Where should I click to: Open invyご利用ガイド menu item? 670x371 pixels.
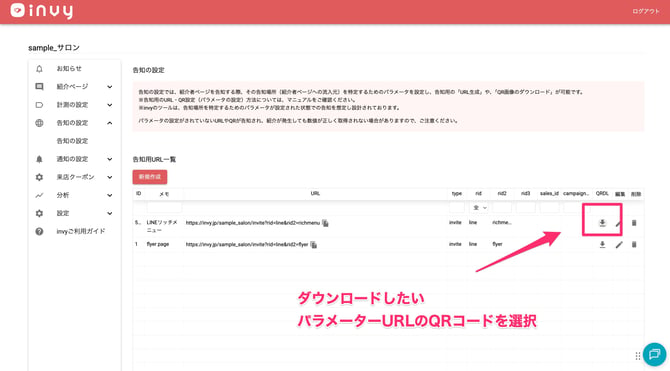tap(81, 232)
